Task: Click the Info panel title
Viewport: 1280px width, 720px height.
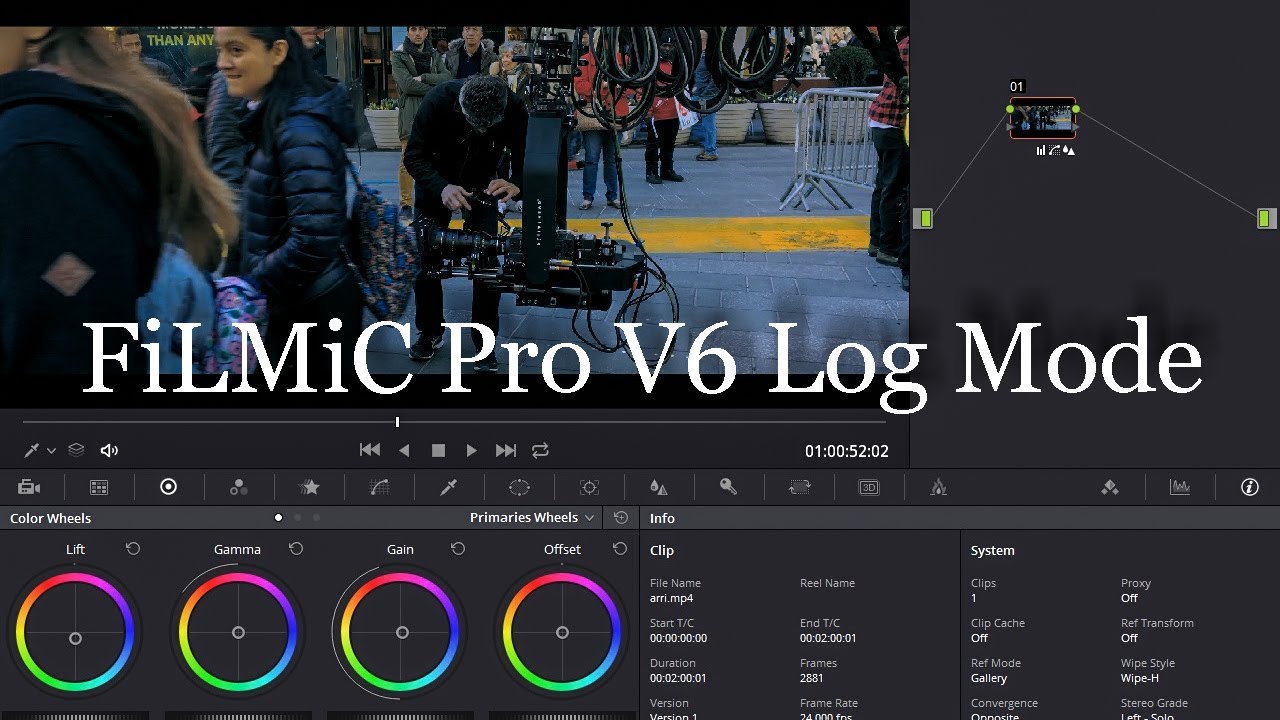Action: 662,518
